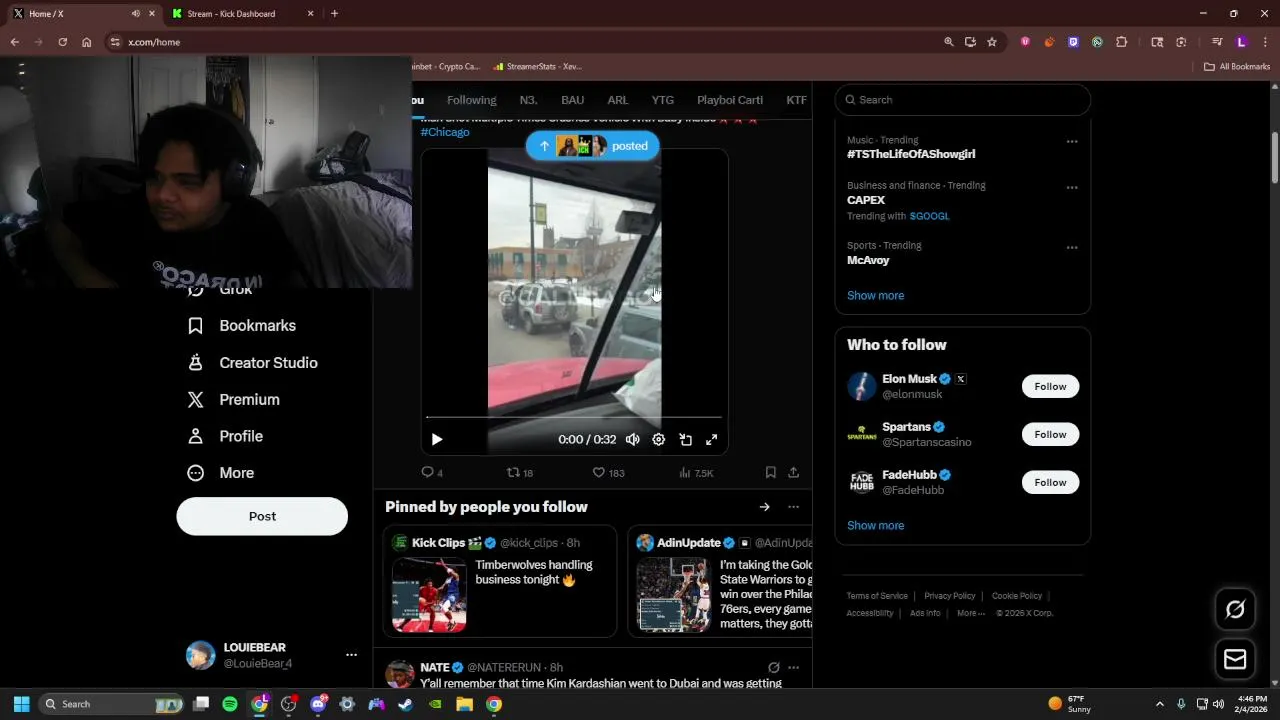Screen dimensions: 1280x720
Task: Follow Spartans
Action: 1050,434
